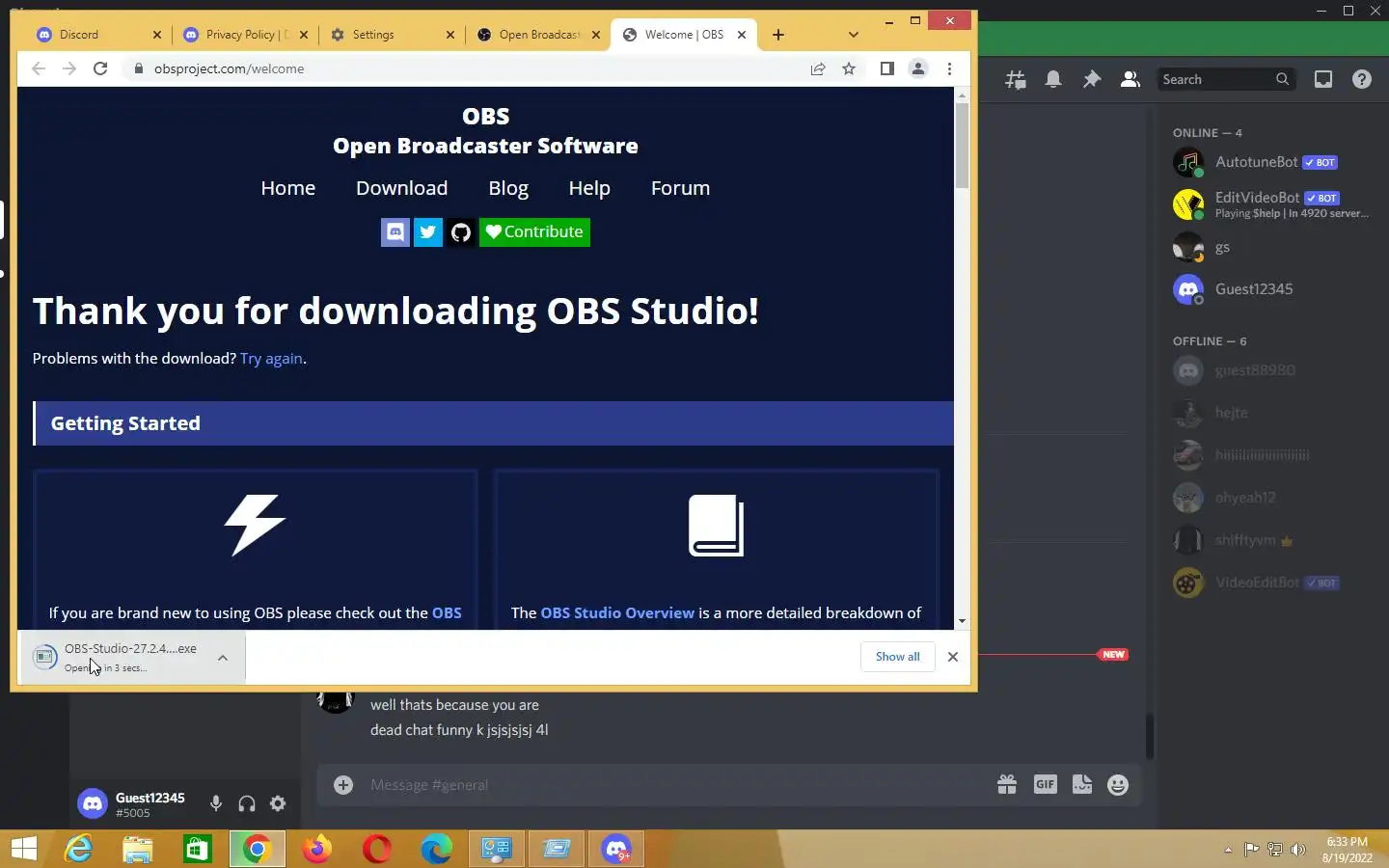Open Discord user settings gear
This screenshot has width=1389, height=868.
[x=278, y=803]
